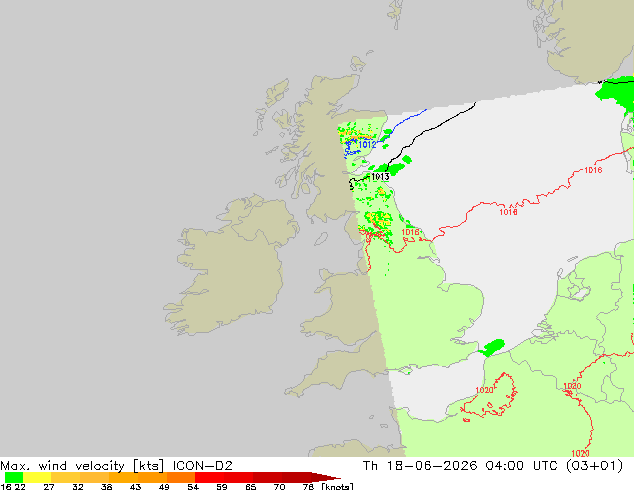Click the '78' value under the color scale
This screenshot has height=490, width=634.
tap(308, 487)
